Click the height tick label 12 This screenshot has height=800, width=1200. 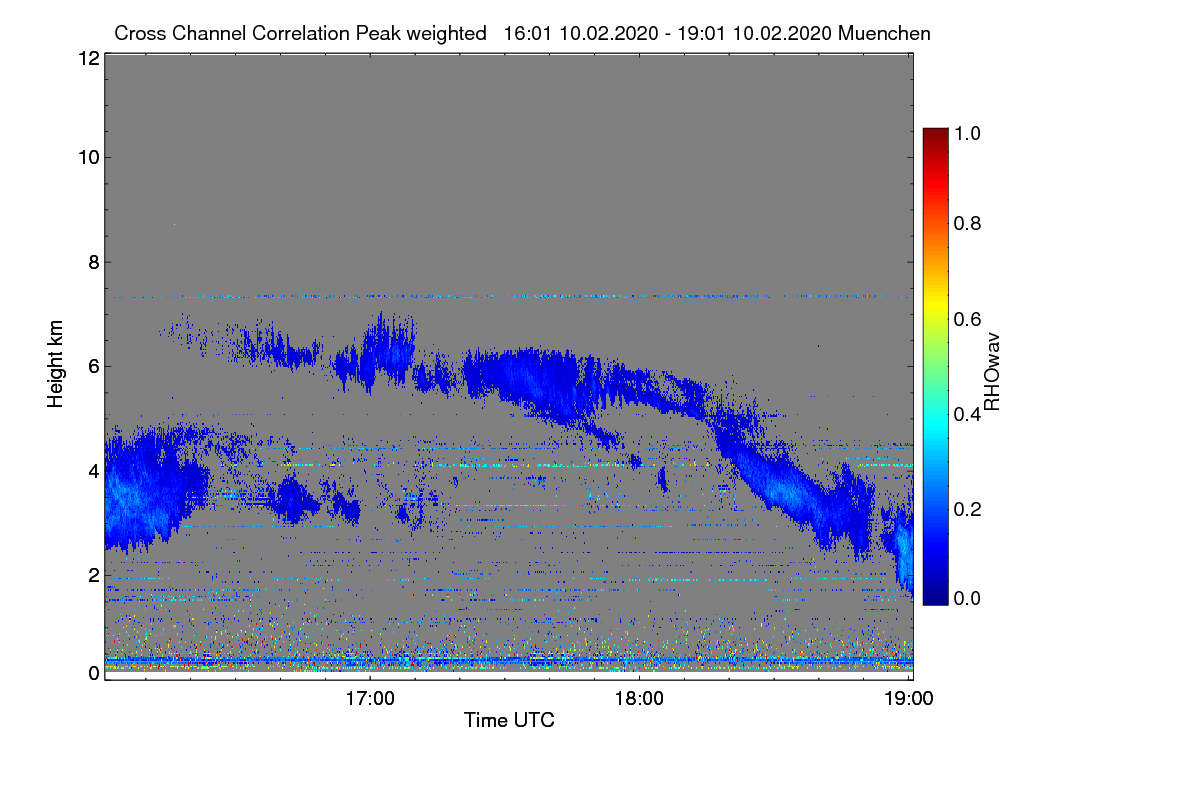(88, 59)
